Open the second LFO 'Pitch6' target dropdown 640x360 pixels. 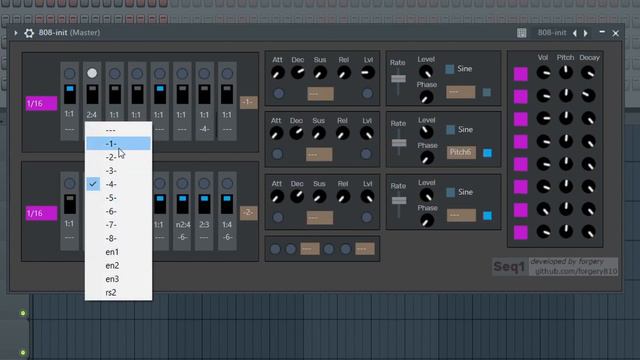(461, 152)
